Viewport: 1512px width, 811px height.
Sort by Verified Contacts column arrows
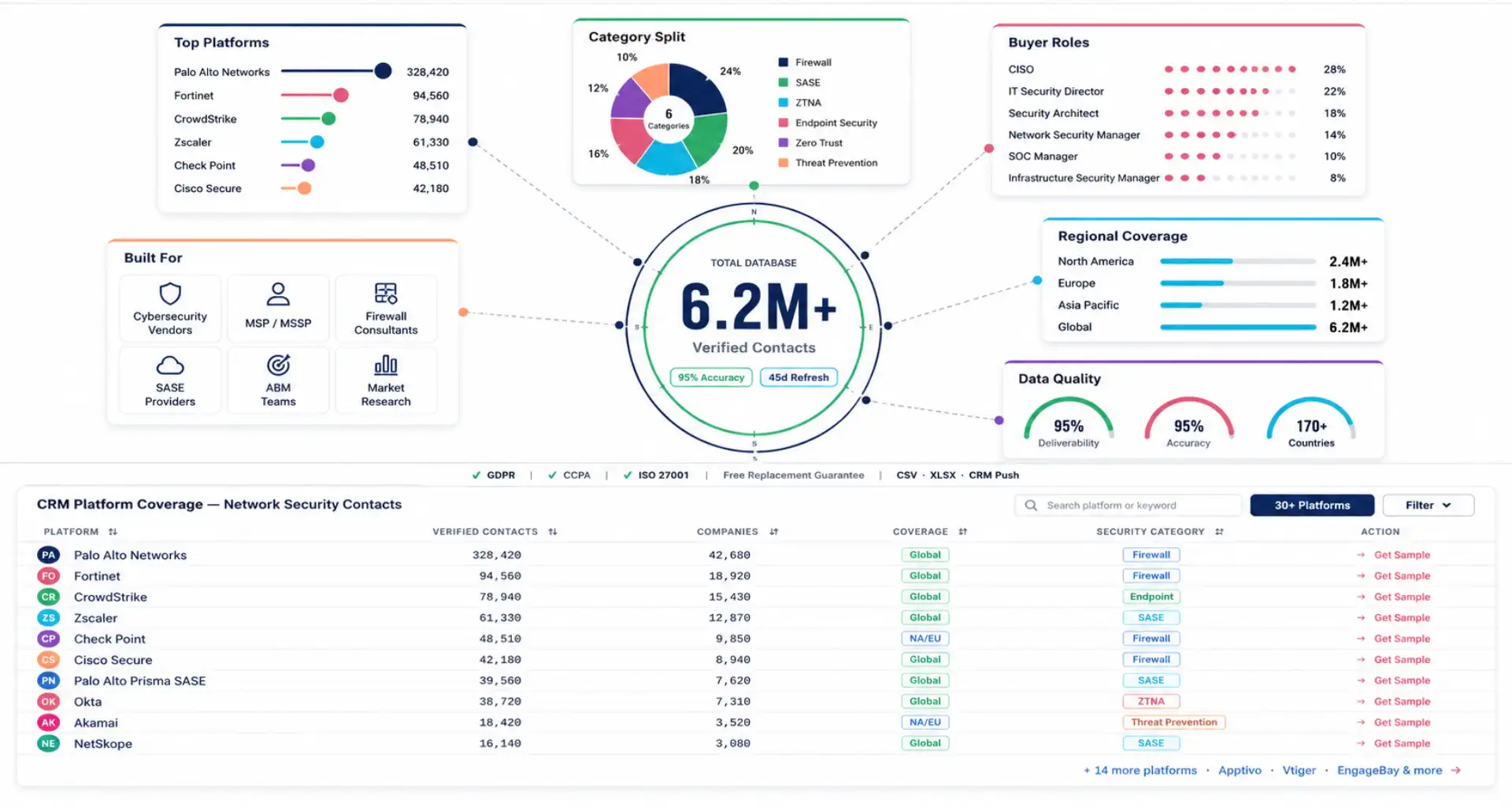point(553,532)
